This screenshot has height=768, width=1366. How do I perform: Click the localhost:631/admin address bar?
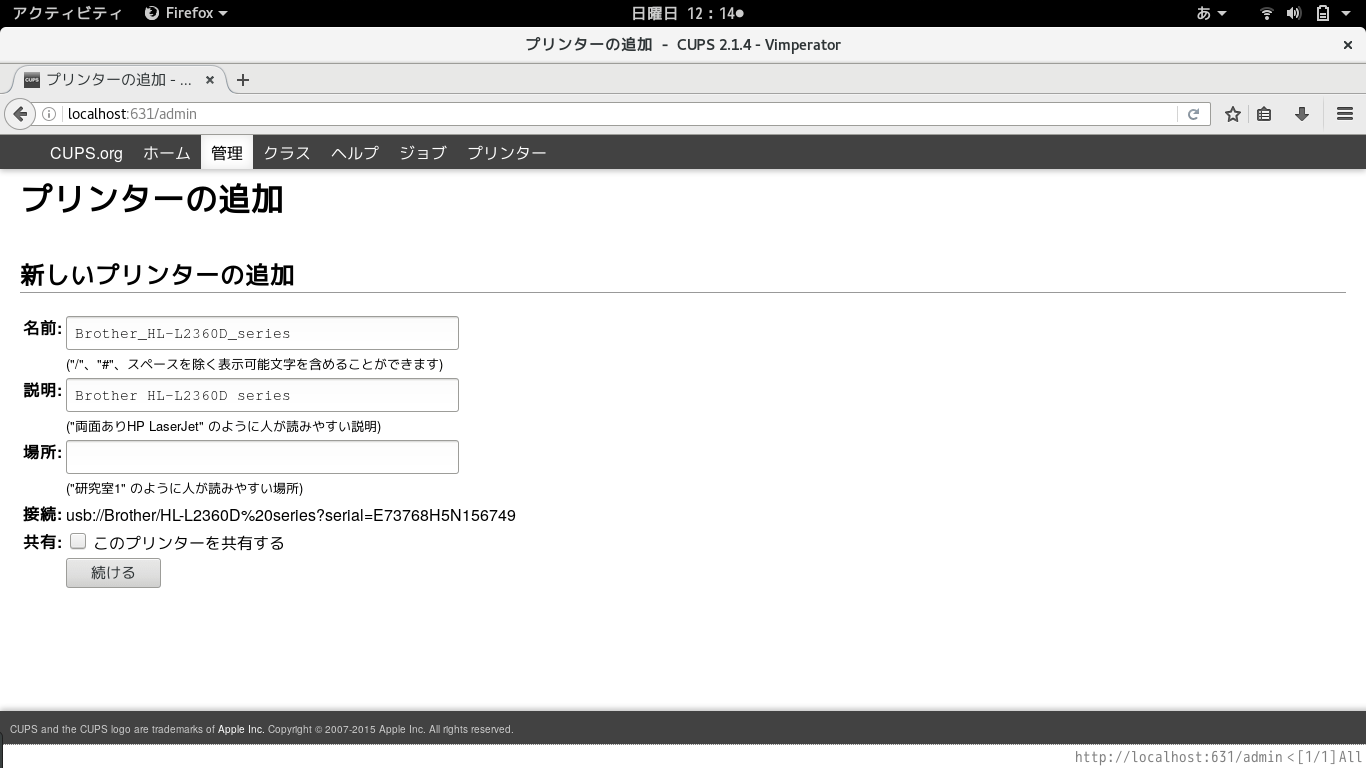pyautogui.click(x=620, y=114)
